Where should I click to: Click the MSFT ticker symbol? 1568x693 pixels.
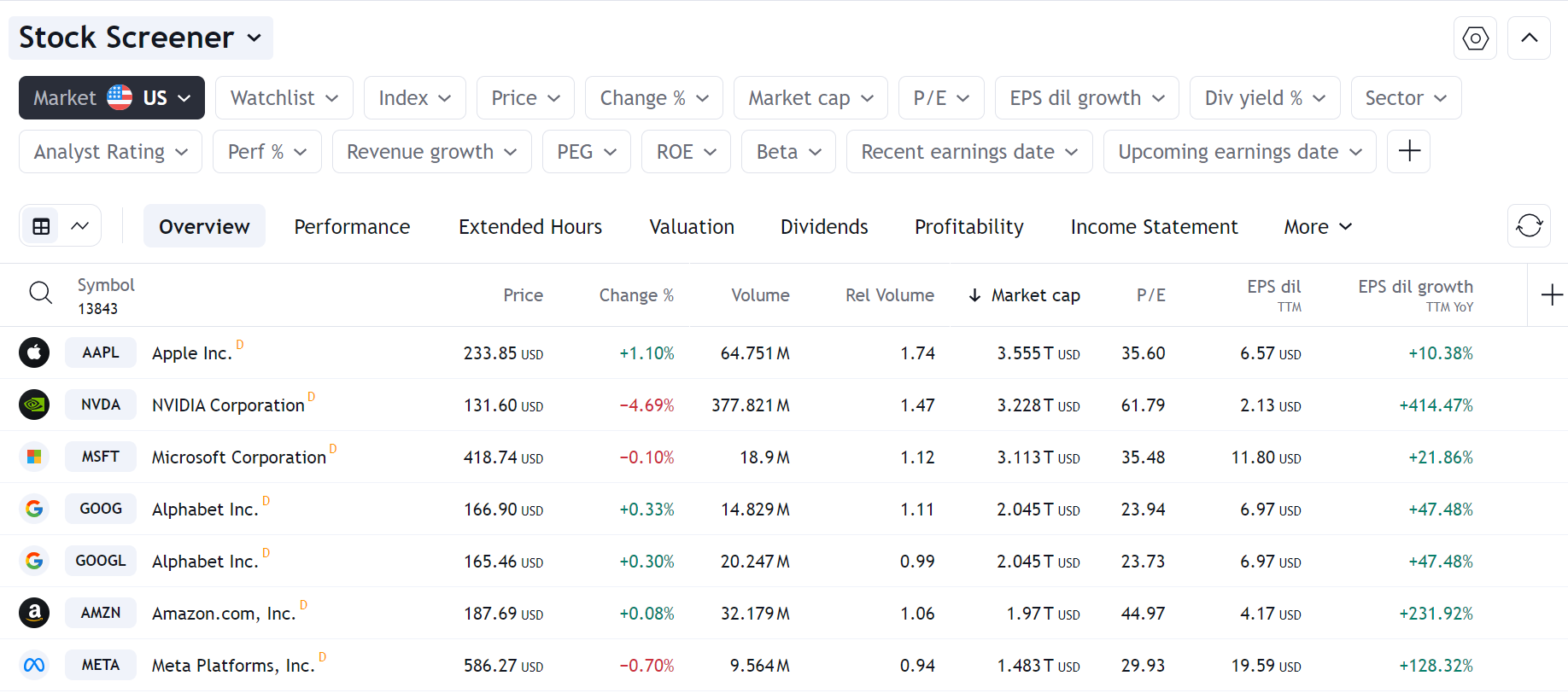pos(101,457)
